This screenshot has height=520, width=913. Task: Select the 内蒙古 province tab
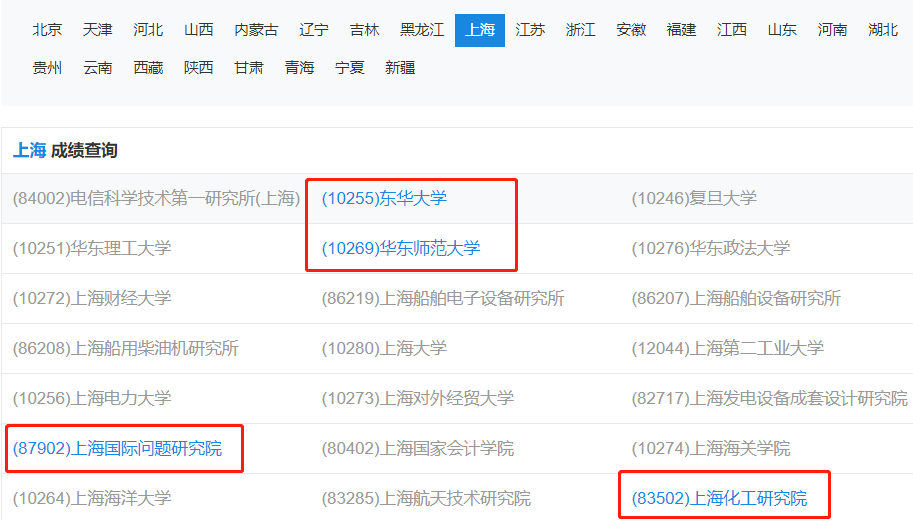[256, 30]
